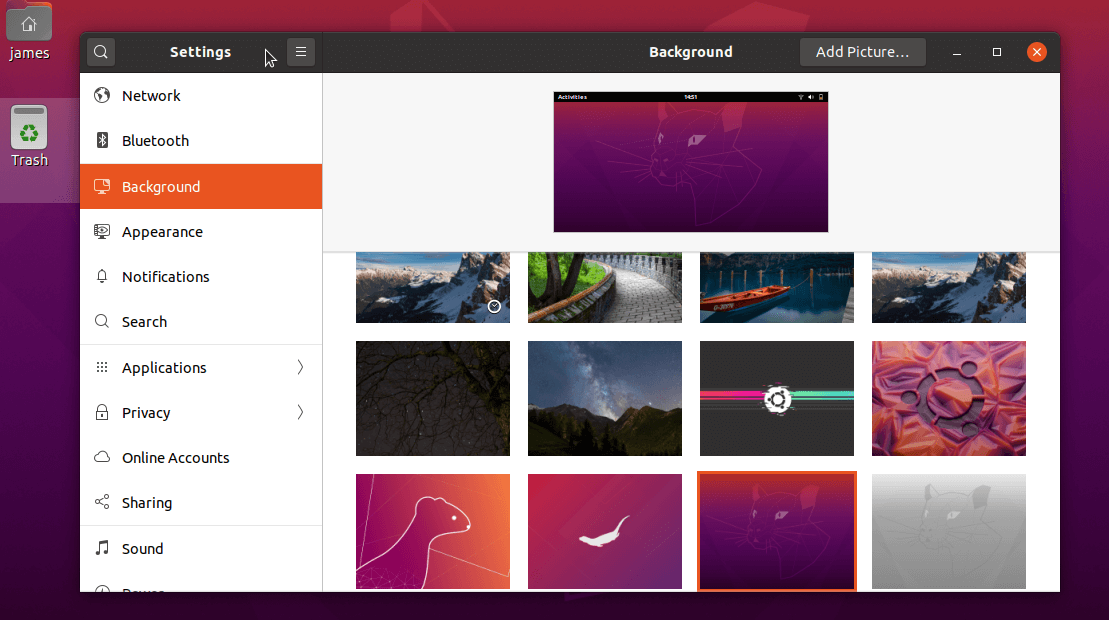The width and height of the screenshot is (1109, 620).
Task: Click the Applications grid icon
Action: 102,367
